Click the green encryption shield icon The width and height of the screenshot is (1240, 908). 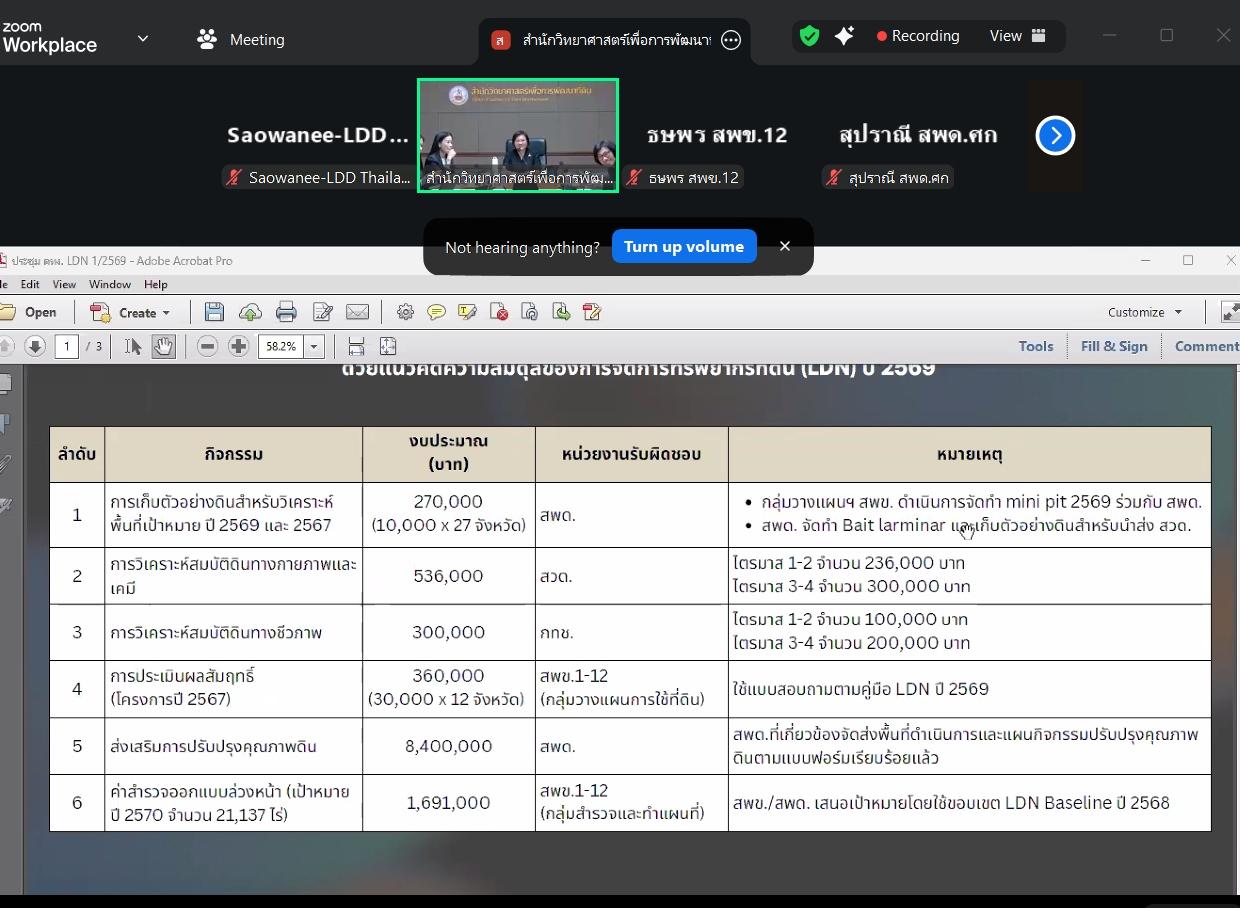(810, 36)
